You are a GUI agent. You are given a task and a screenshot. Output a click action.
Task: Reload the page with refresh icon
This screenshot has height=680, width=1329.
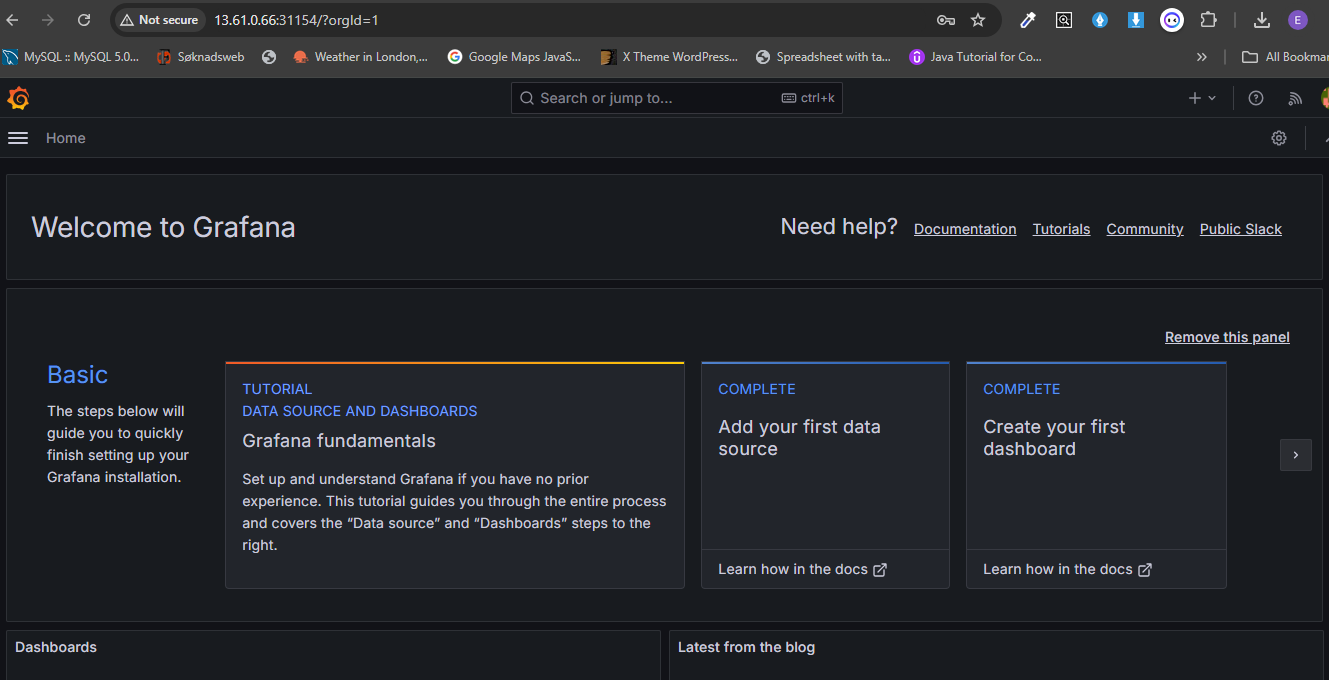tap(84, 20)
